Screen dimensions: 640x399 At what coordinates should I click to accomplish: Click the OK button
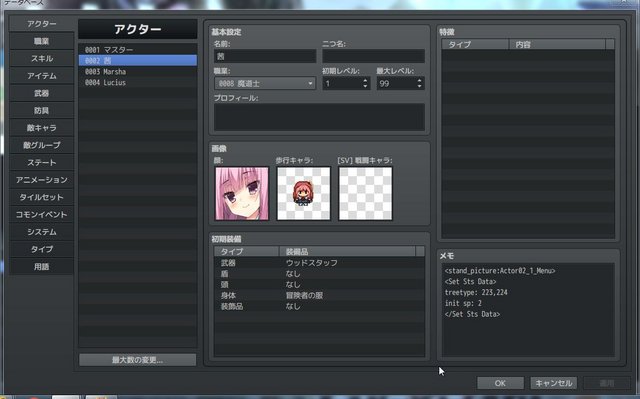500,383
